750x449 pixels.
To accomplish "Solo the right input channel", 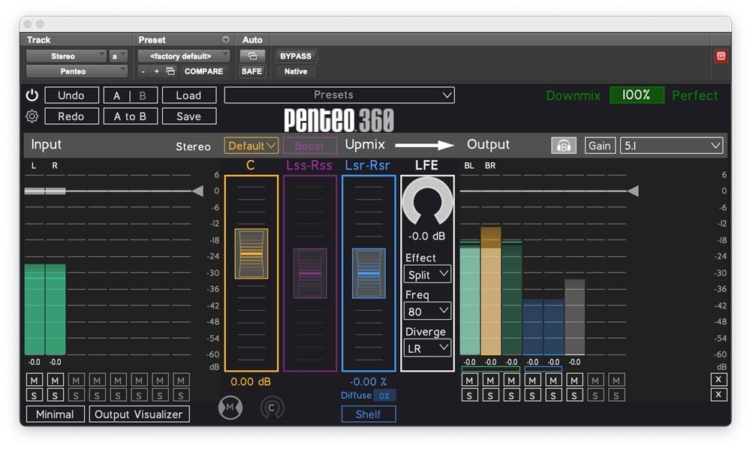I will tap(55, 396).
